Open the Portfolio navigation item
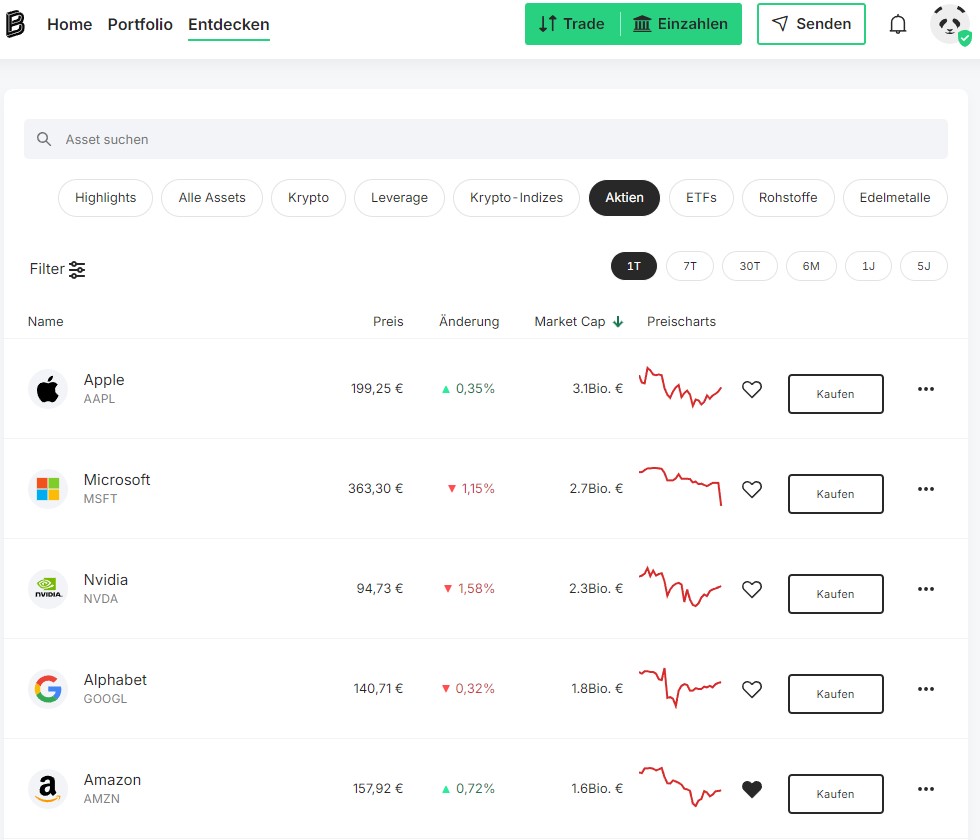The height and width of the screenshot is (840, 980). coord(140,24)
